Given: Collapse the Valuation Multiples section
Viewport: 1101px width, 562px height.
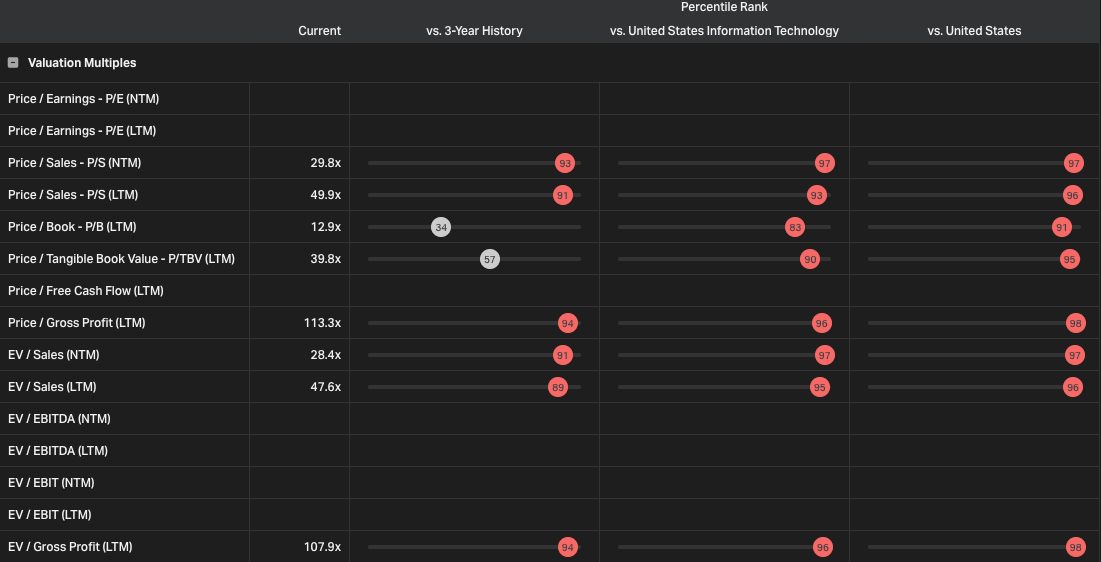Looking at the screenshot, I should [x=13, y=63].
